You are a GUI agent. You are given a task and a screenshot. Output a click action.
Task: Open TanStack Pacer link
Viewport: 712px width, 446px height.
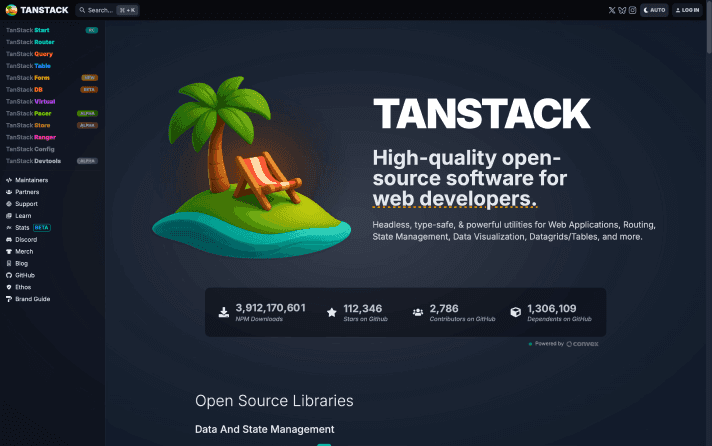tap(29, 113)
